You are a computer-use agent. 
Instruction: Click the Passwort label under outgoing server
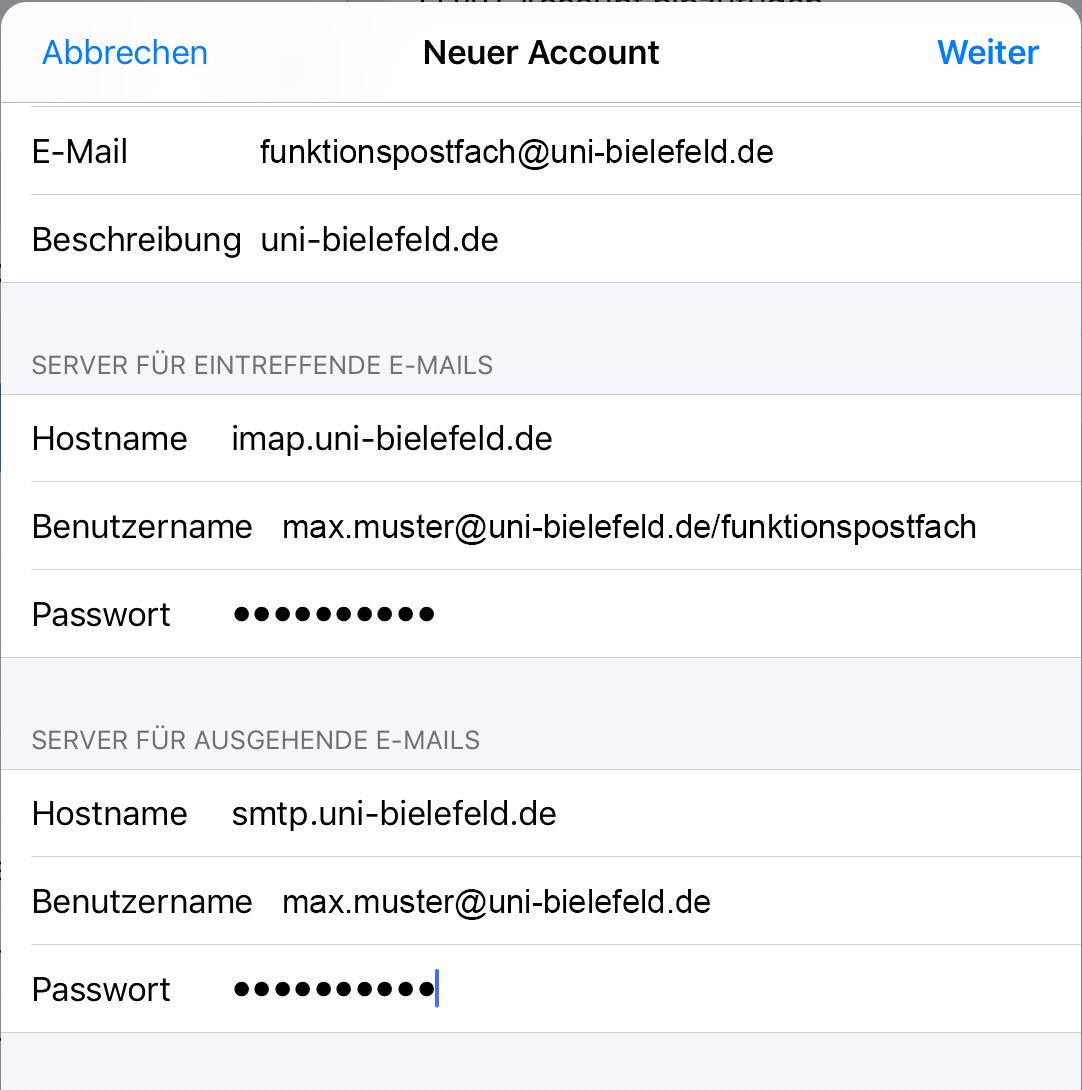point(101,989)
